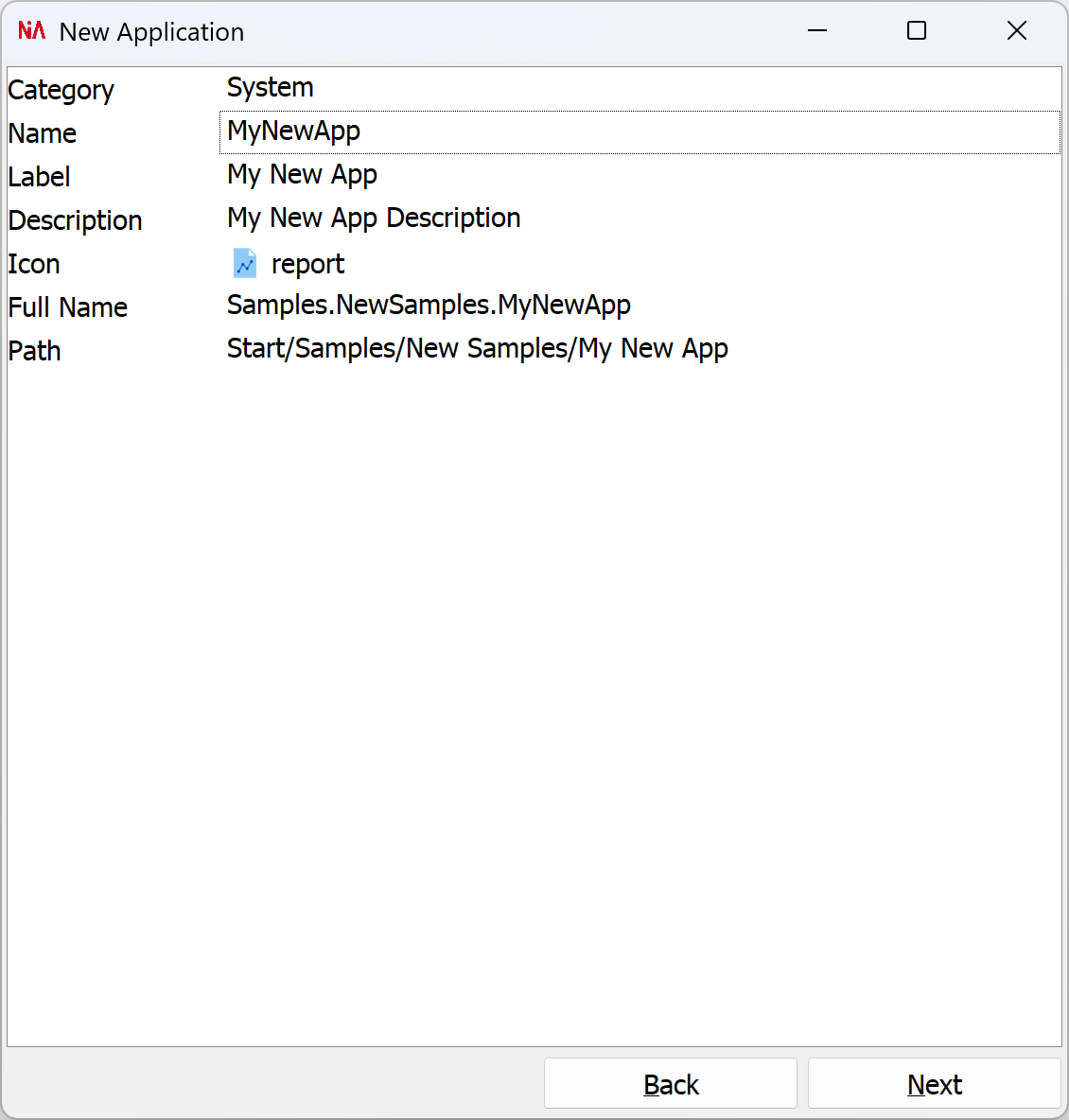Click the Name row label

[42, 133]
